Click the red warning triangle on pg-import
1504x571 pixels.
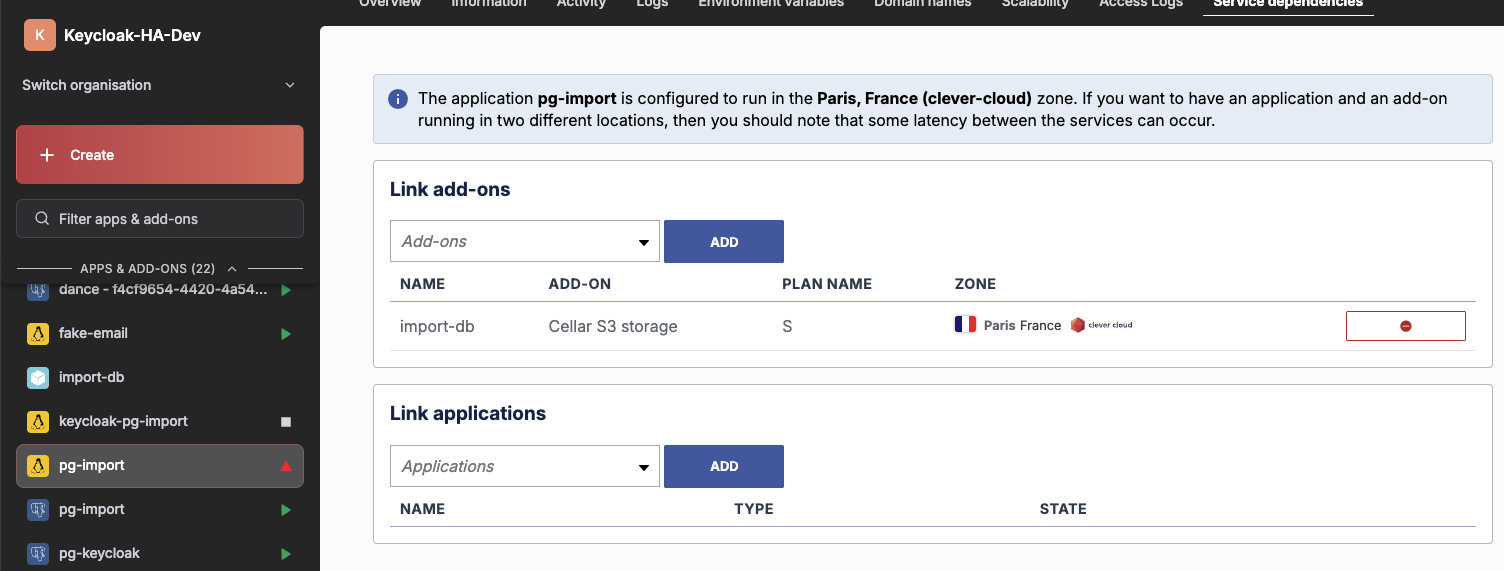[x=286, y=466]
